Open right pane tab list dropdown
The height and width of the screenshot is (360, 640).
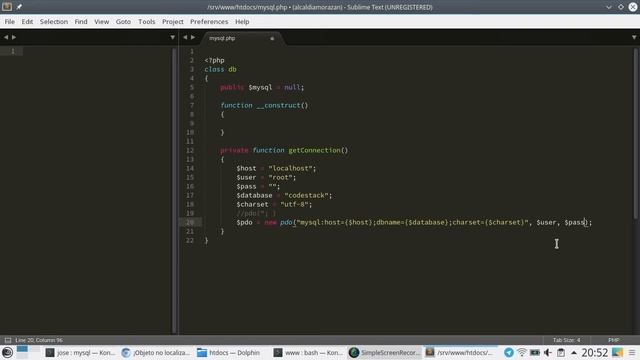(x=634, y=37)
